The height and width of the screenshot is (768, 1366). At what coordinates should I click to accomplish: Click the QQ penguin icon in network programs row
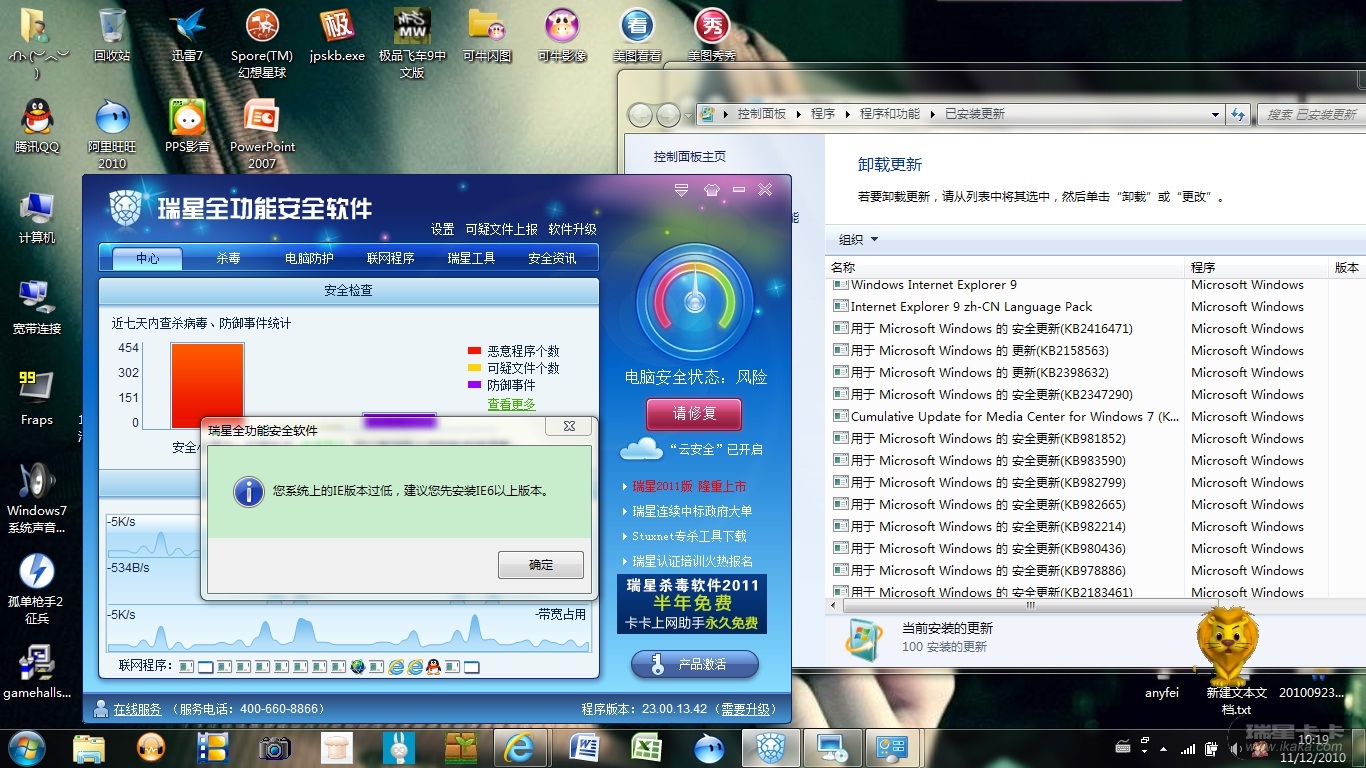click(x=433, y=666)
